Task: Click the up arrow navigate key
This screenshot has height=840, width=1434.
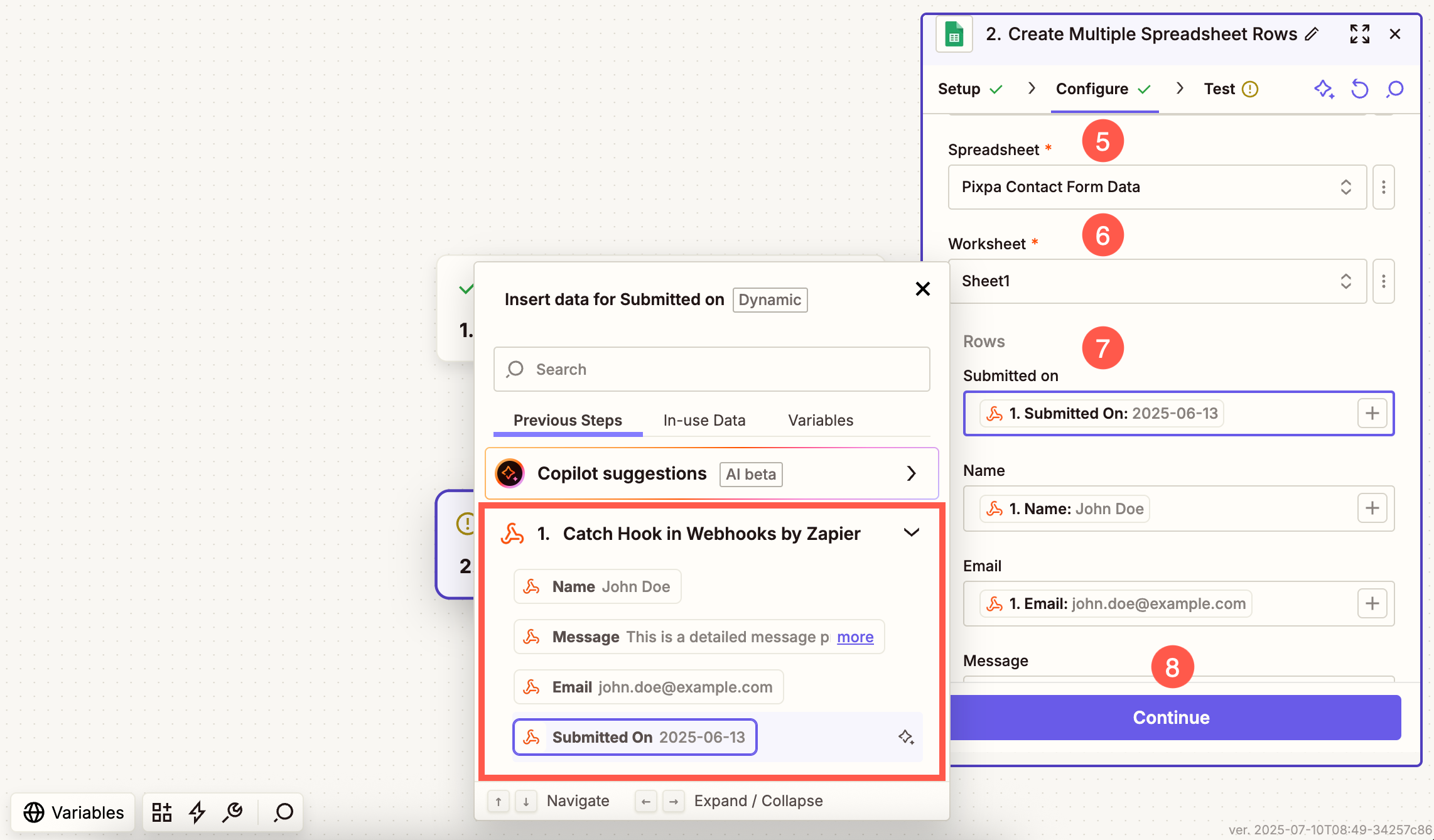Action: pyautogui.click(x=498, y=801)
